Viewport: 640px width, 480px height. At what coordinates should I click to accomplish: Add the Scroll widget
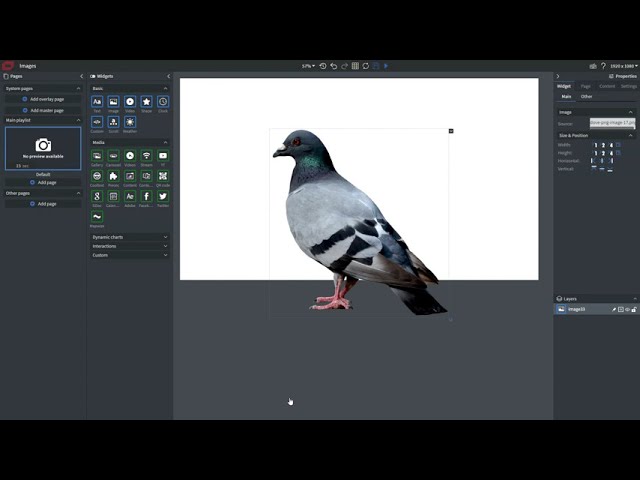[x=113, y=122]
